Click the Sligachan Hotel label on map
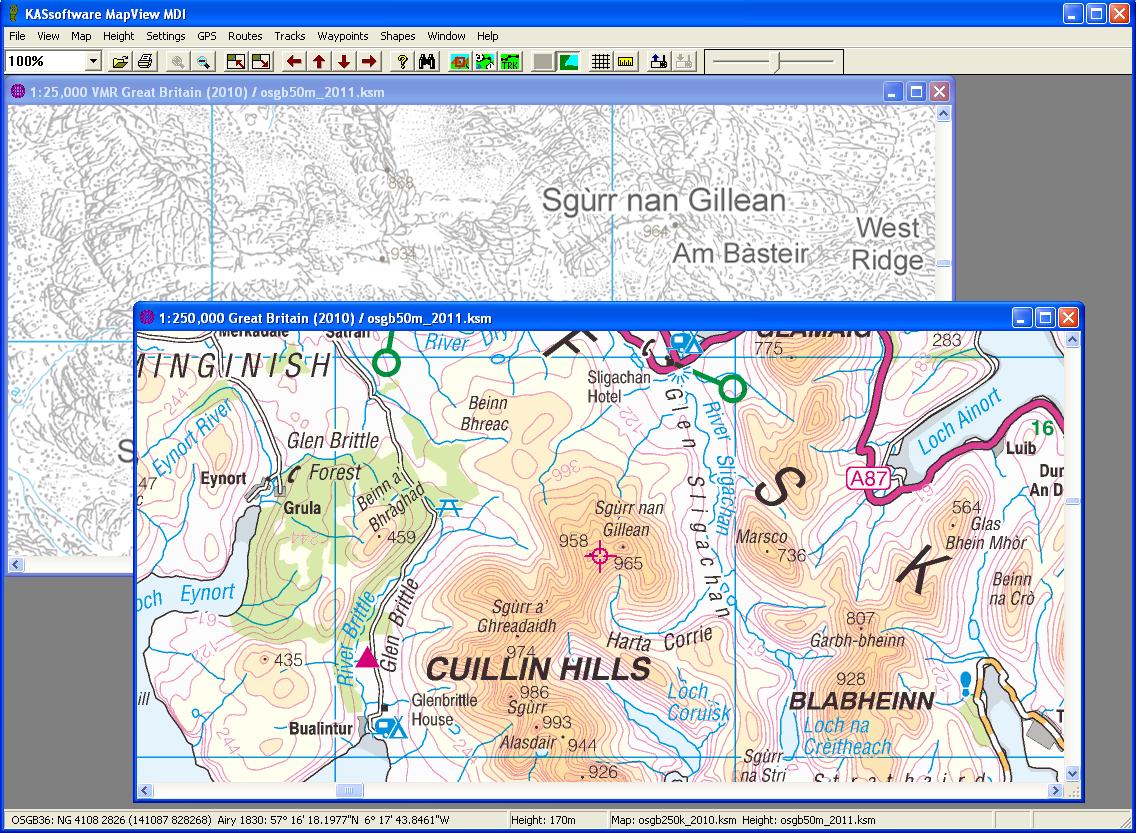 tap(618, 386)
